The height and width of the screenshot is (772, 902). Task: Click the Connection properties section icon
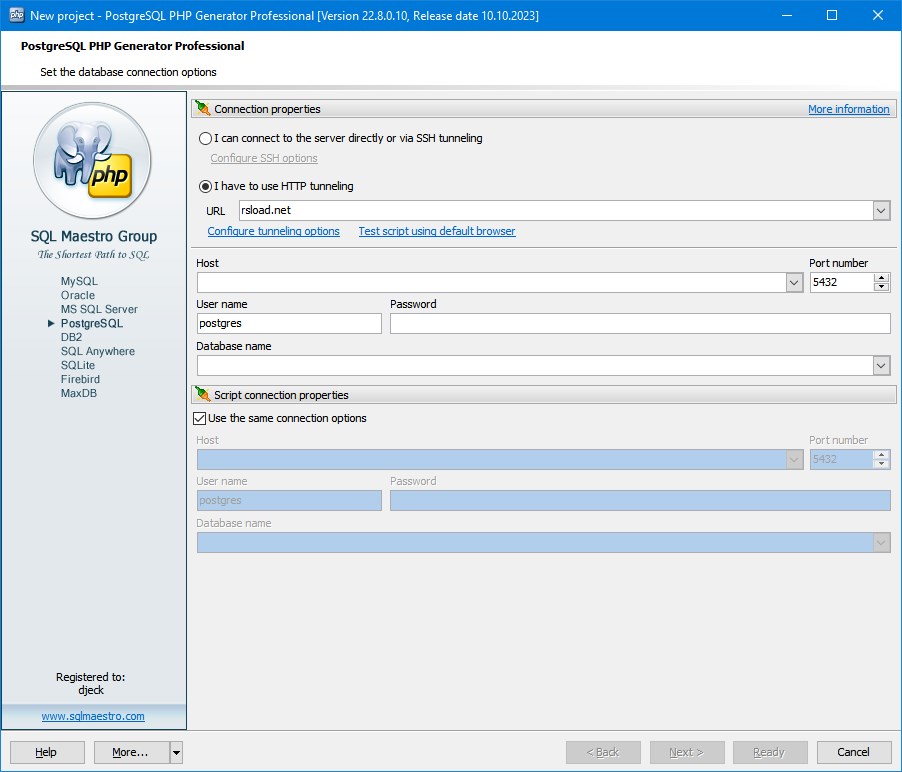(x=203, y=109)
